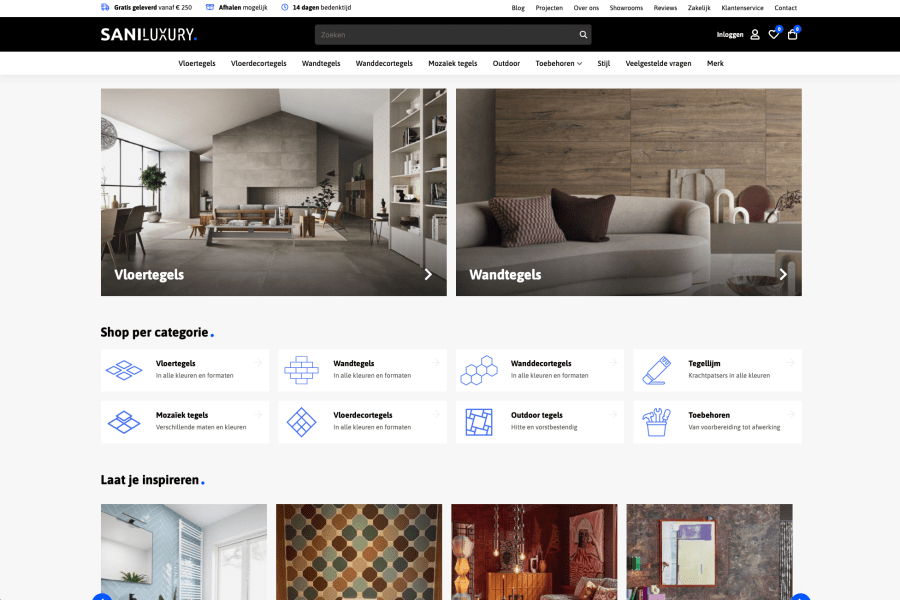The height and width of the screenshot is (600, 900).
Task: Open the user account icon
Action: 755,35
